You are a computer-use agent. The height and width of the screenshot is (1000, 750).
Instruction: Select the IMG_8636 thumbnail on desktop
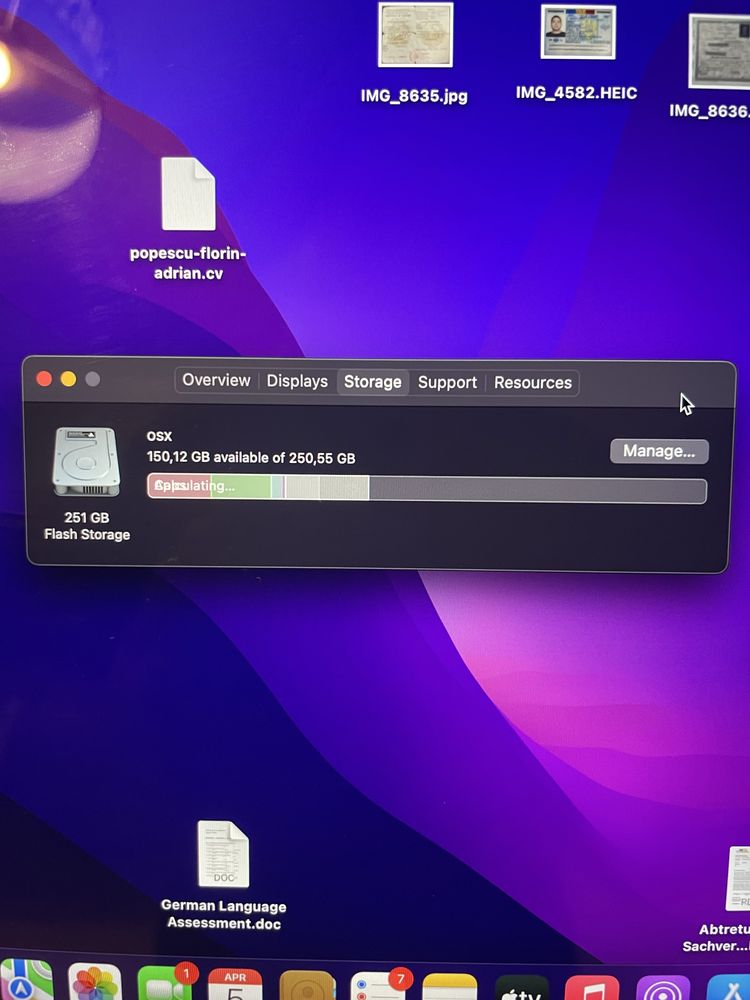pos(719,51)
